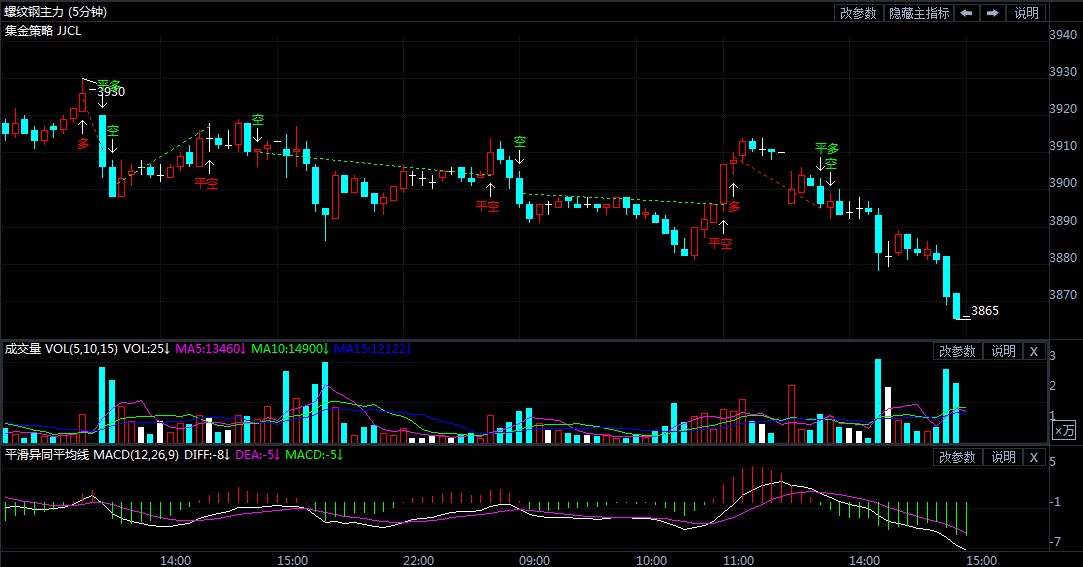Click the ×万 volume unit box
The image size is (1083, 567).
click(1064, 430)
